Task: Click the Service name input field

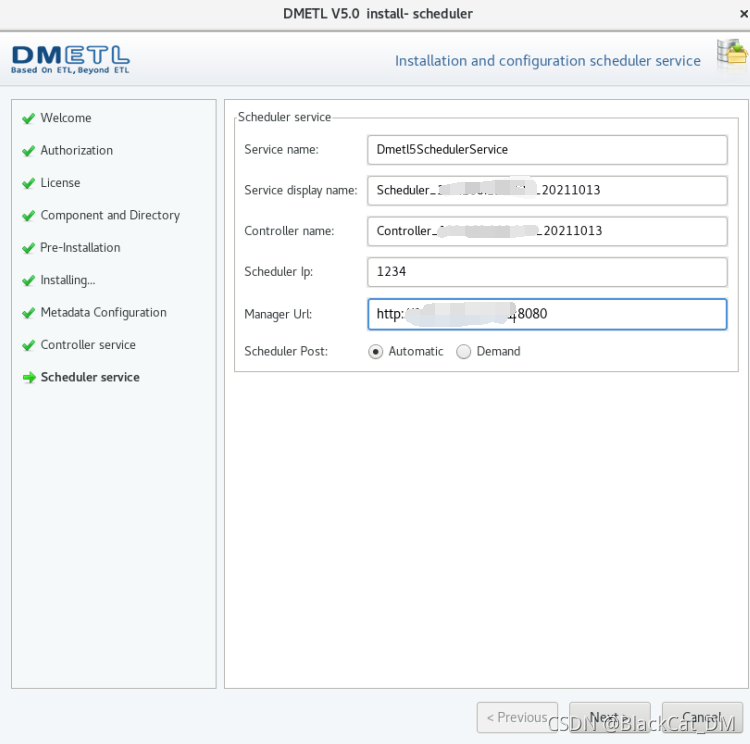Action: [x=547, y=150]
